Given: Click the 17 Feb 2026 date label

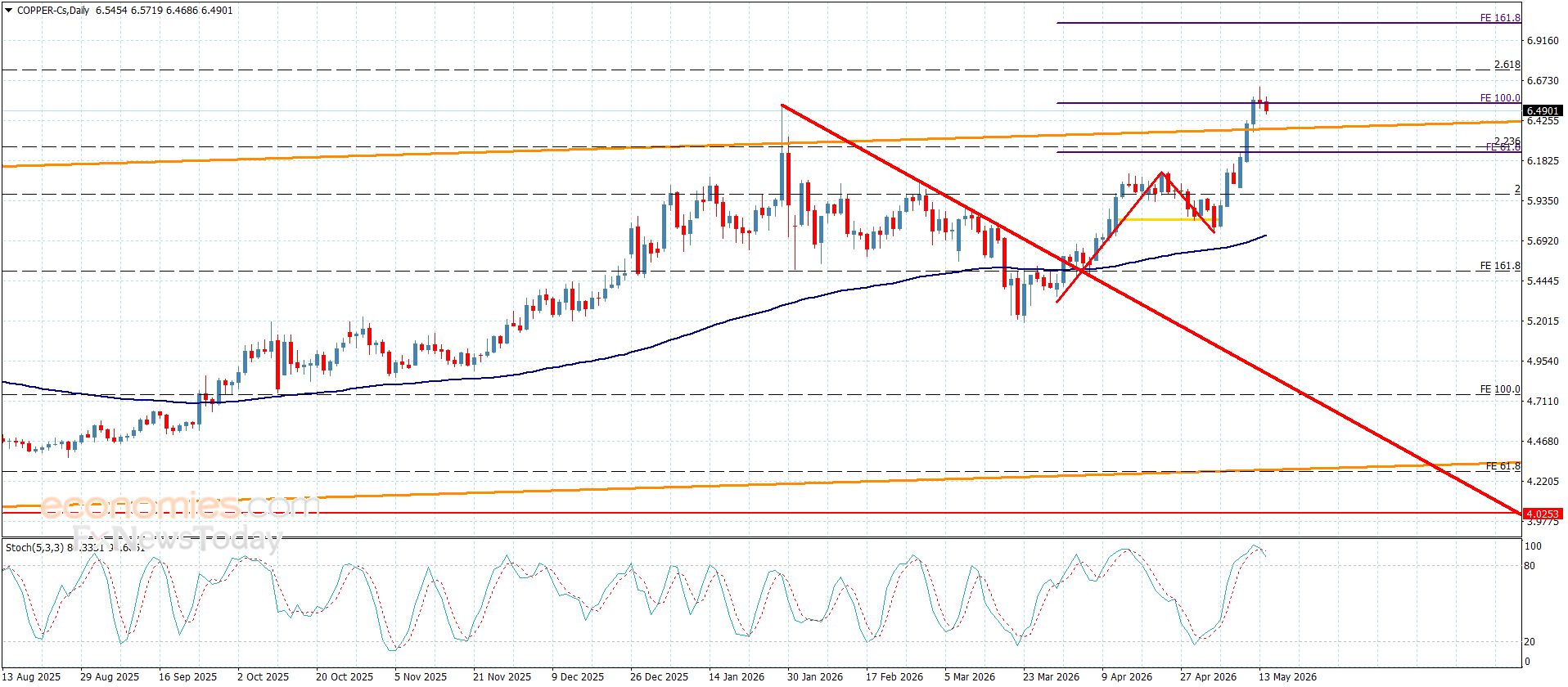Looking at the screenshot, I should tap(894, 677).
